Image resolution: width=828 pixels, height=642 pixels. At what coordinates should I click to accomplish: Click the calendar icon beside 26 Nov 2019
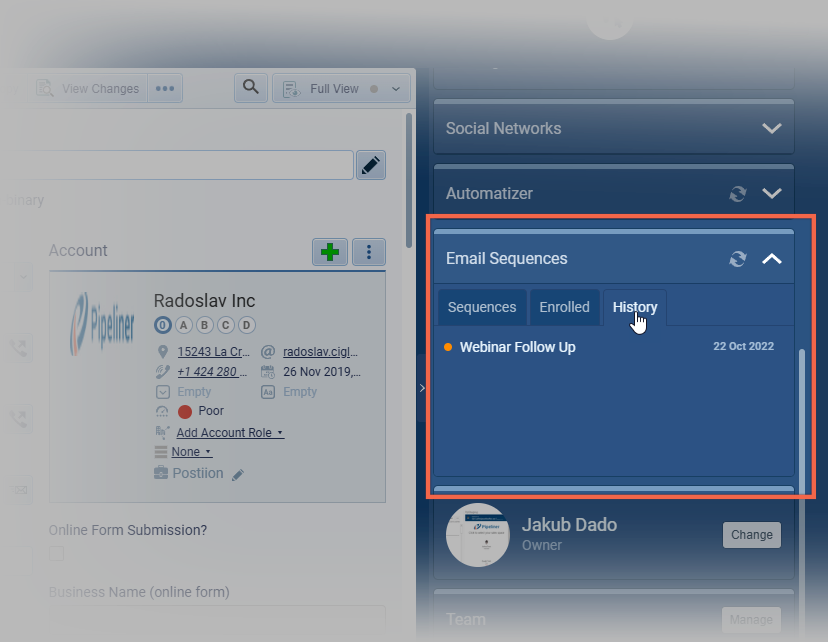[268, 372]
